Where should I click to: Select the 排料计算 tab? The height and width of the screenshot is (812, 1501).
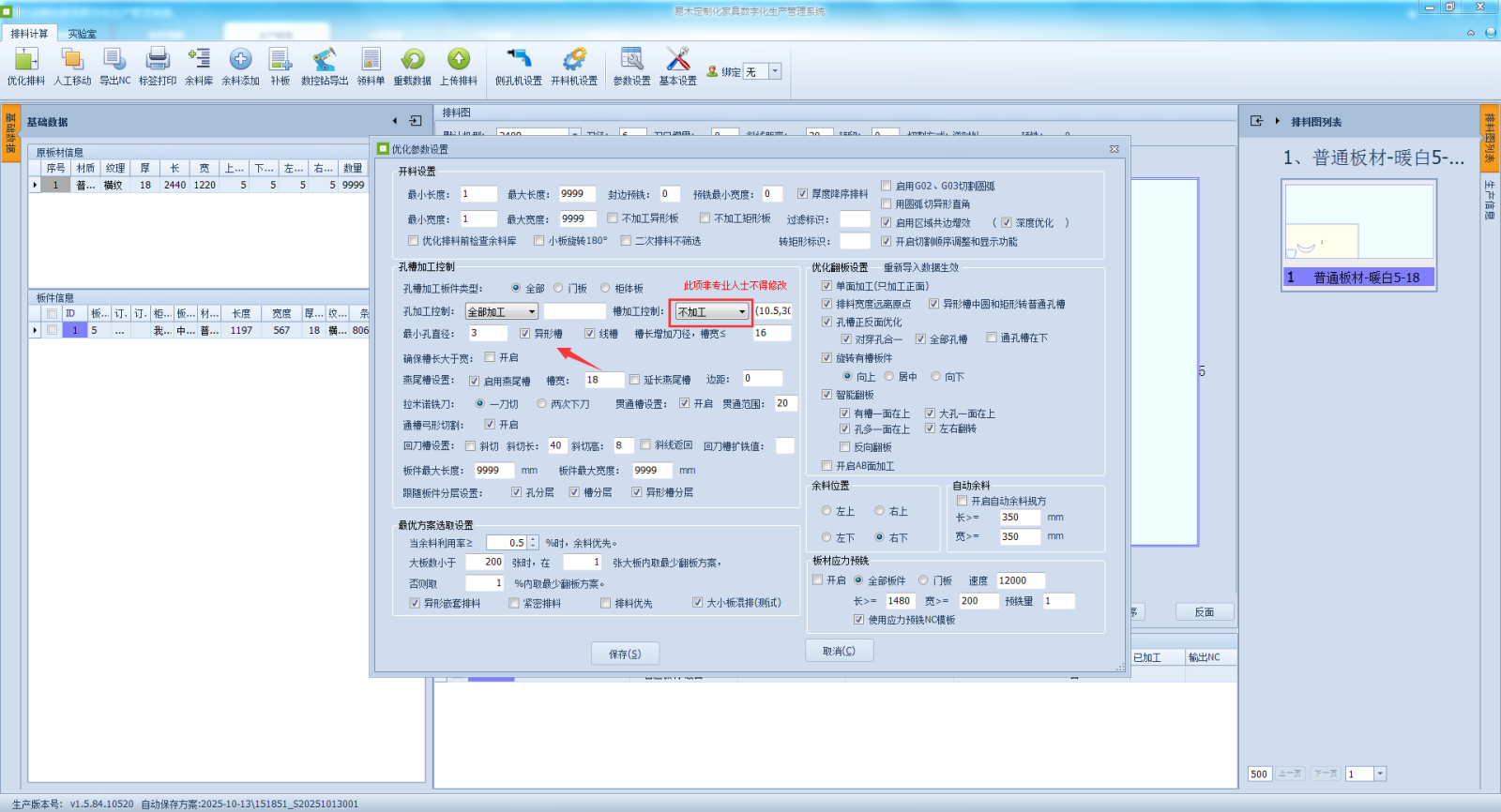point(29,34)
